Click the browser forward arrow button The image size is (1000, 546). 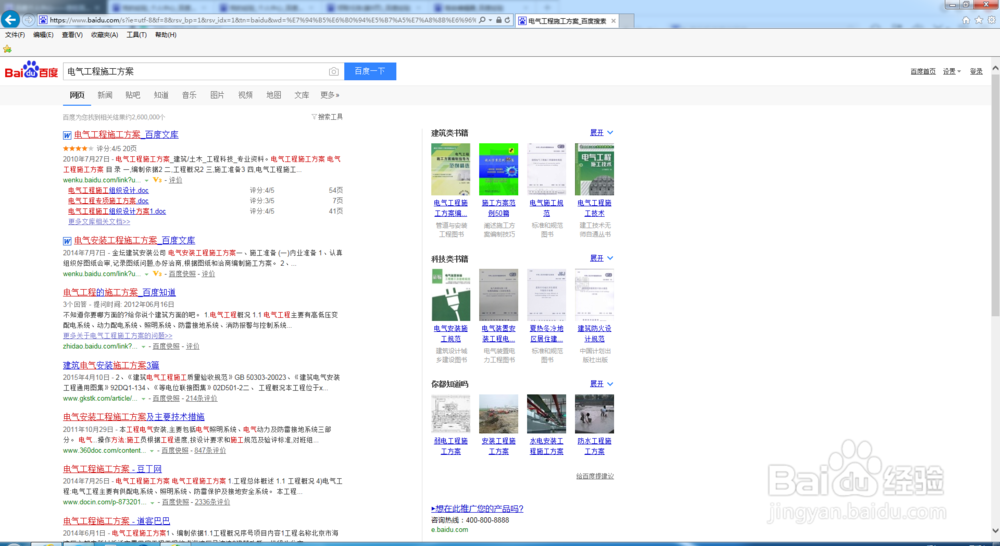pyautogui.click(x=29, y=20)
